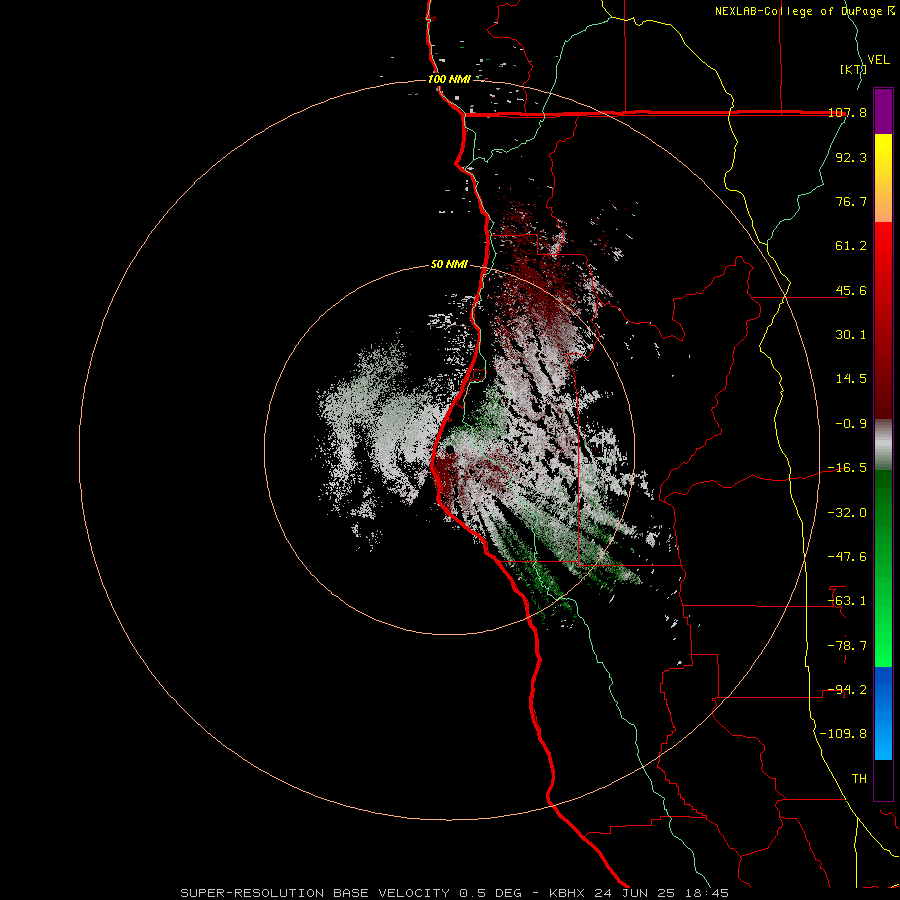Select the 30.1 velocity legend value

pyautogui.click(x=851, y=335)
